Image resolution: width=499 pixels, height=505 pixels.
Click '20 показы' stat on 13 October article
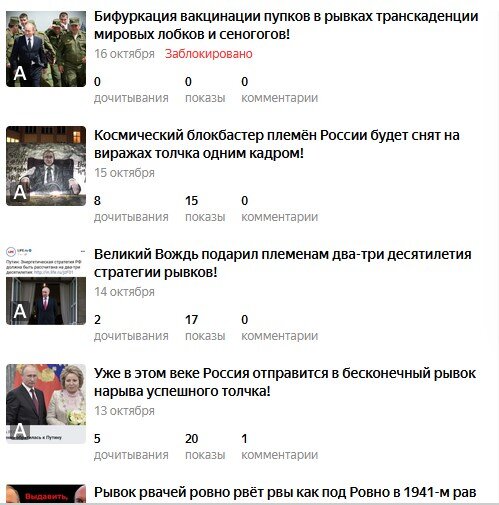(205, 447)
